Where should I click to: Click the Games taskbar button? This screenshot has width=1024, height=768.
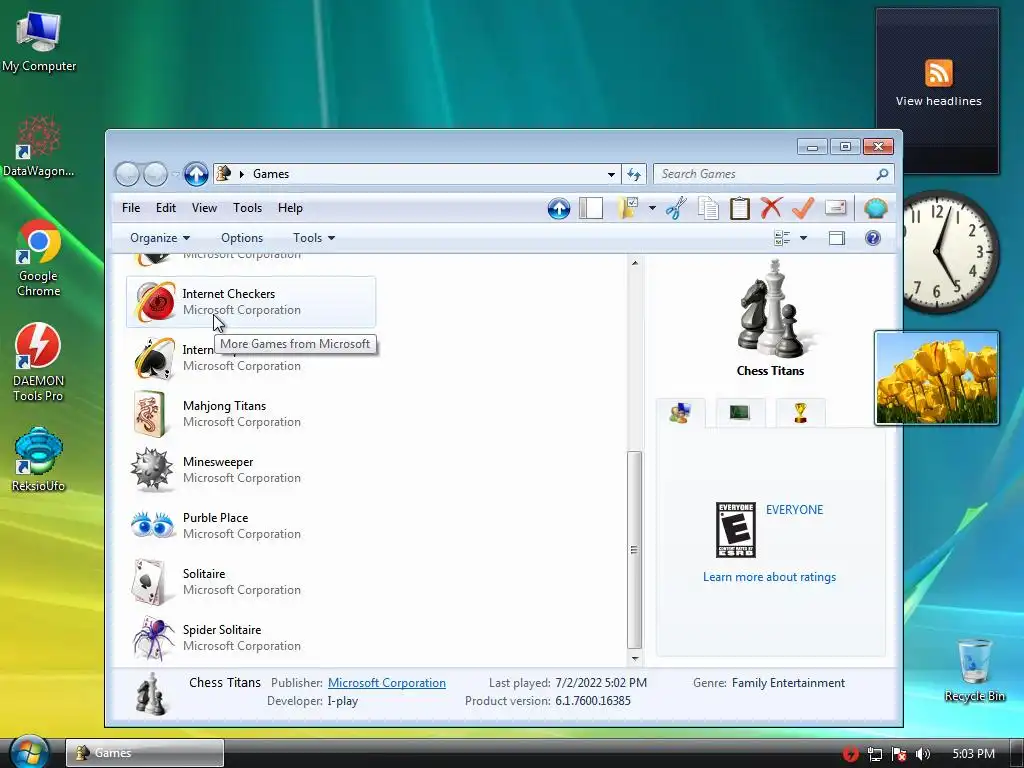pos(144,753)
